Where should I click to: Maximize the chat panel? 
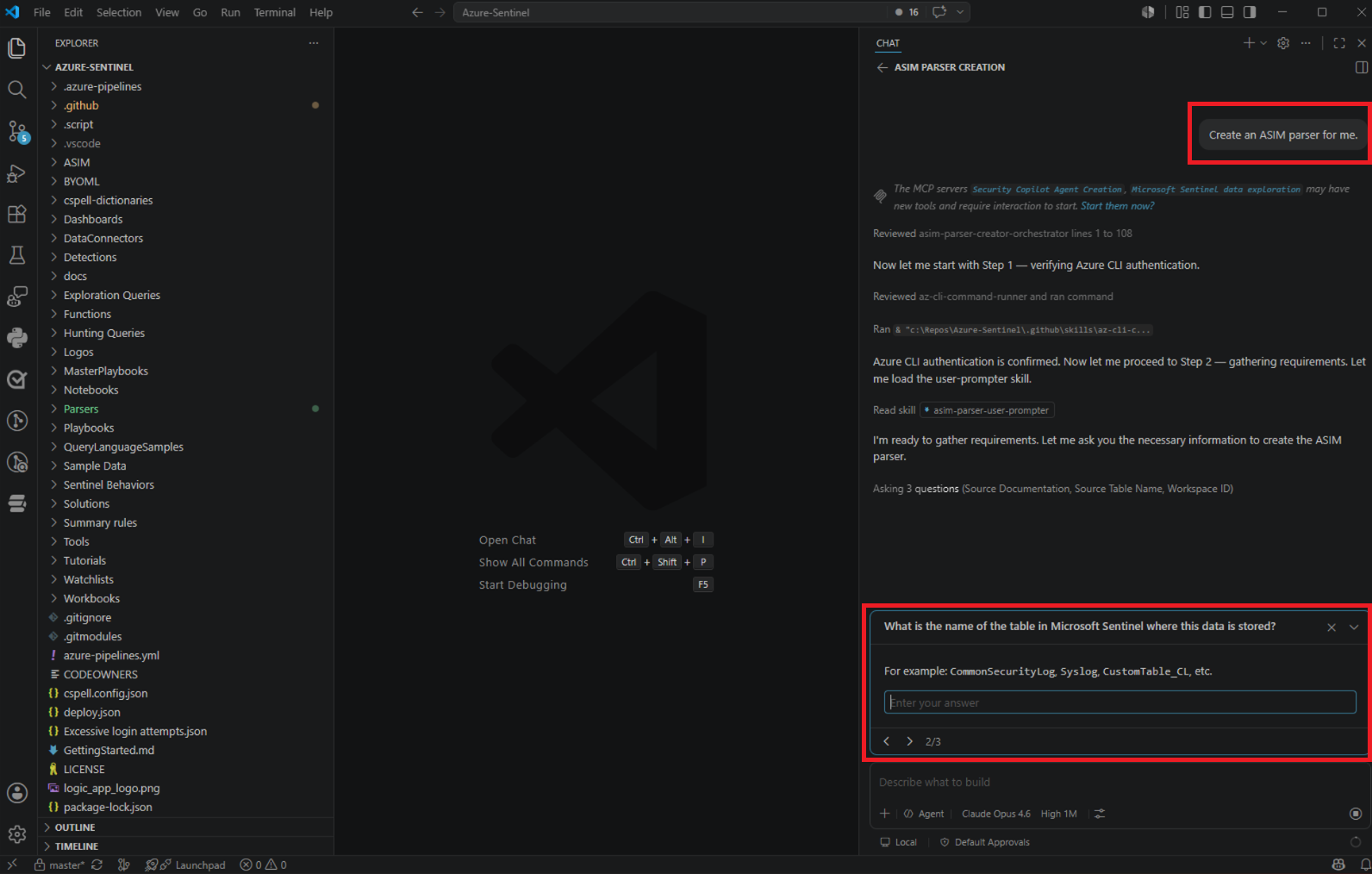[x=1339, y=43]
